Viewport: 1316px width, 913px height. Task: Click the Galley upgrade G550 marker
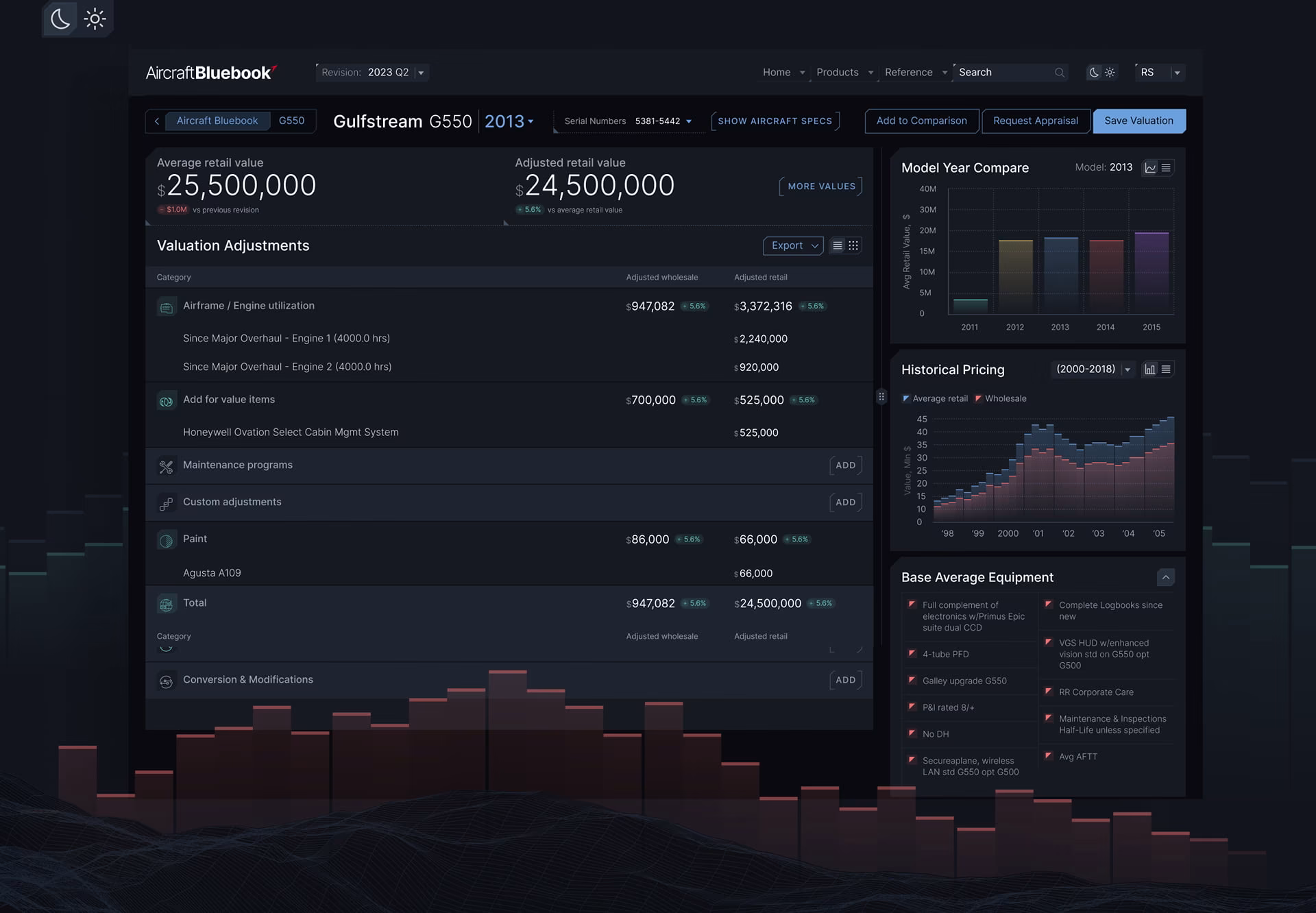click(x=912, y=680)
